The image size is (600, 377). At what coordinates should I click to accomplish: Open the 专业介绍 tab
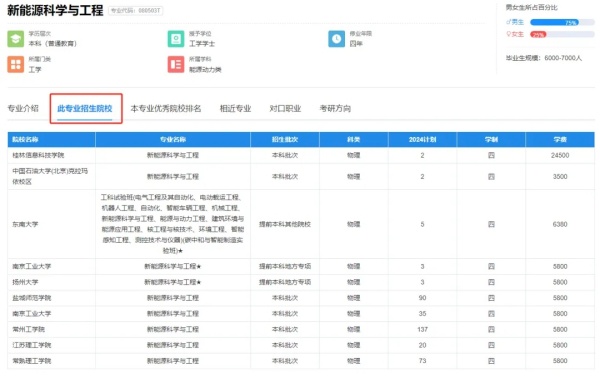(23, 109)
